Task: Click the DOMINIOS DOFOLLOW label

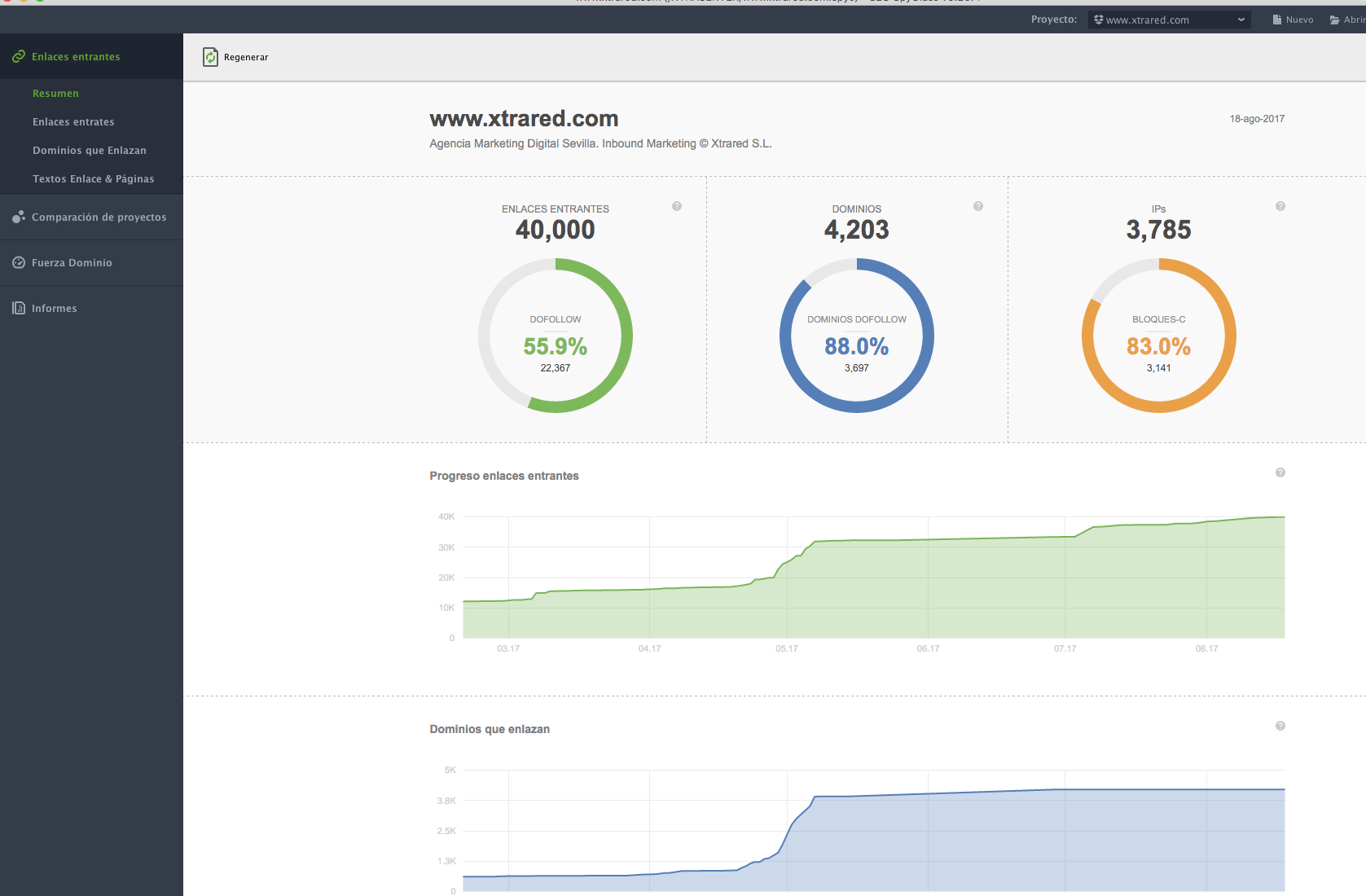Action: (x=857, y=319)
